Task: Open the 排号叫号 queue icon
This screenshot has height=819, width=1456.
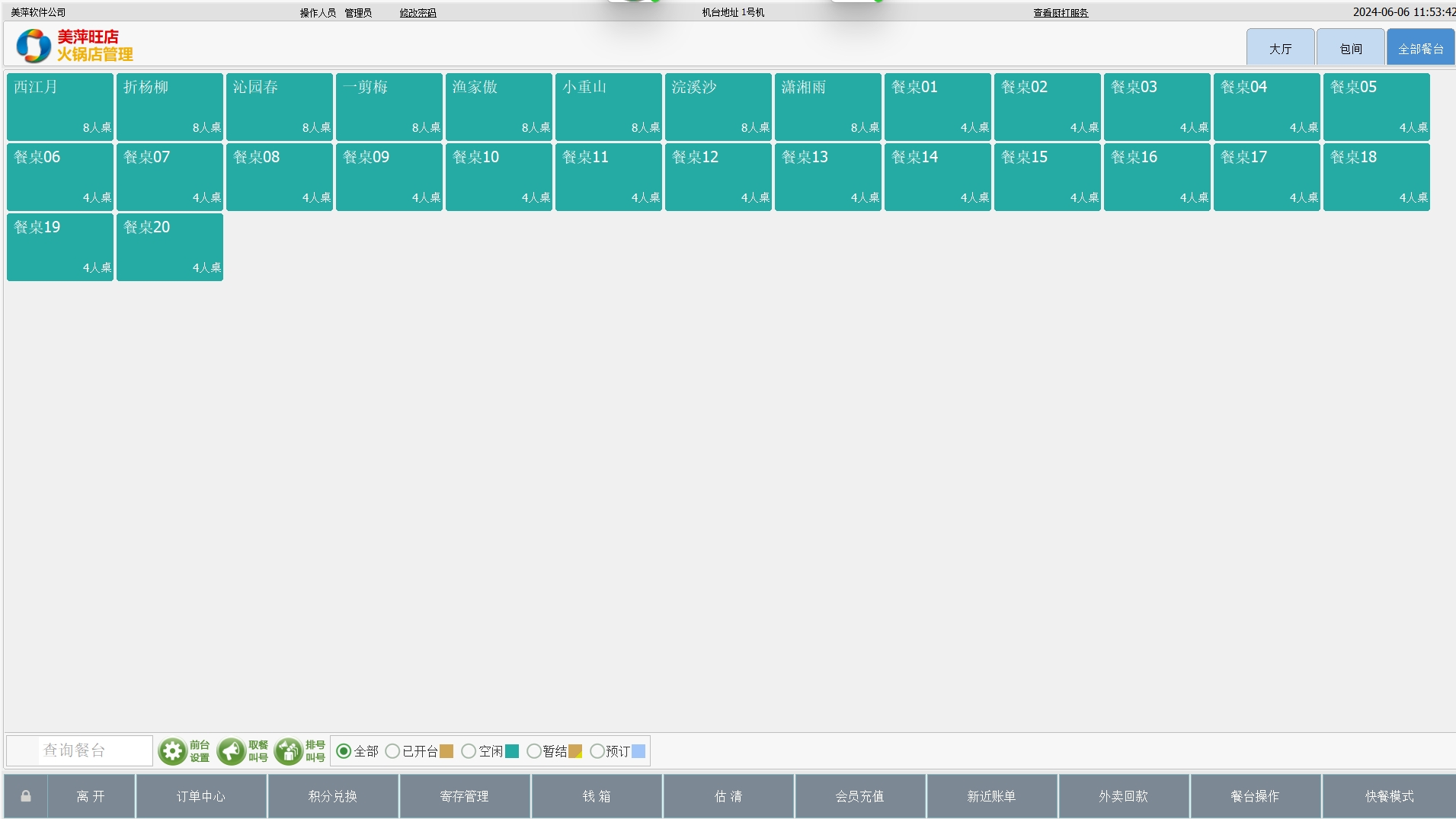Action: pos(289,751)
